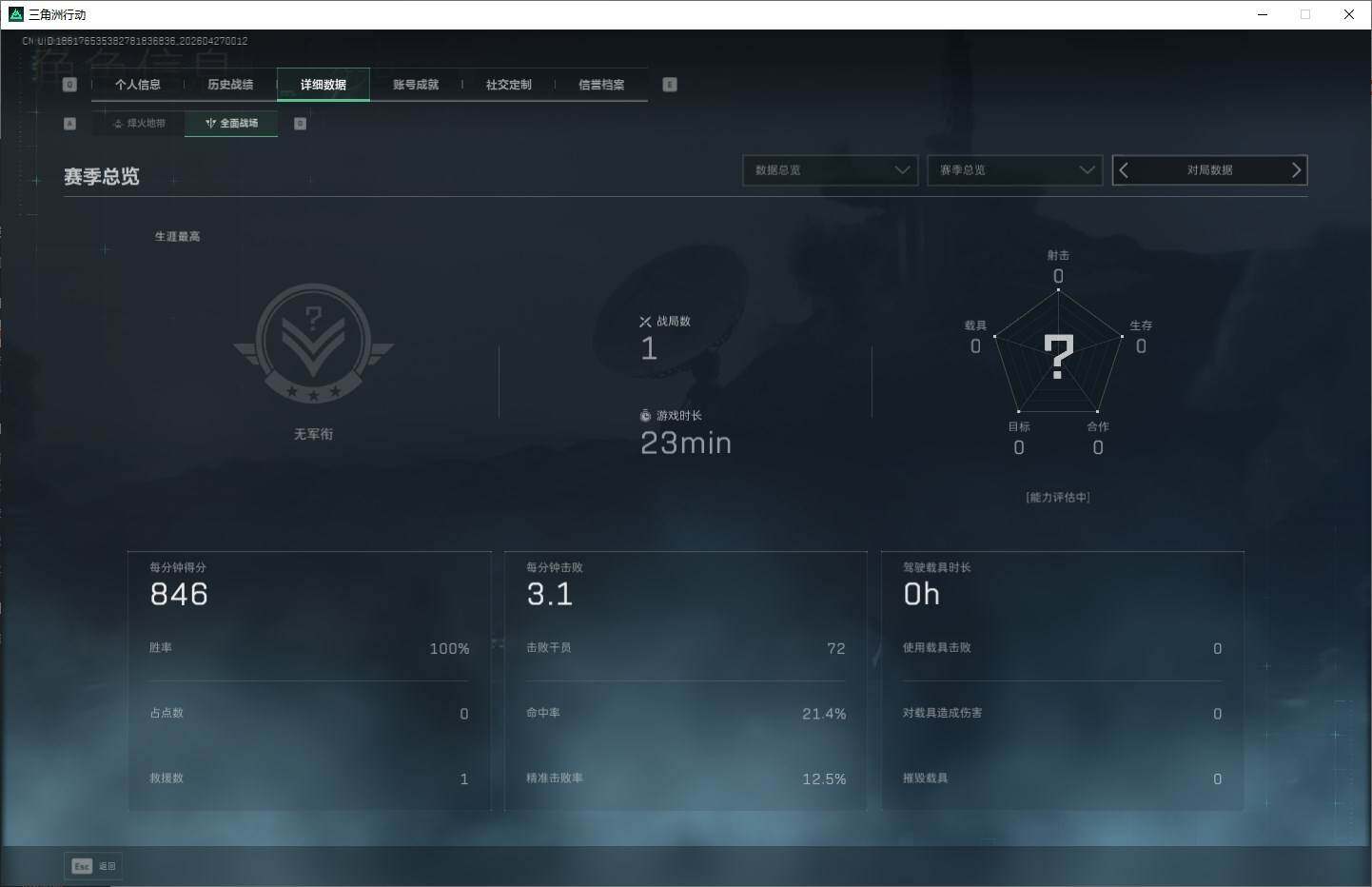Click the 射击 radar label

(x=1058, y=255)
